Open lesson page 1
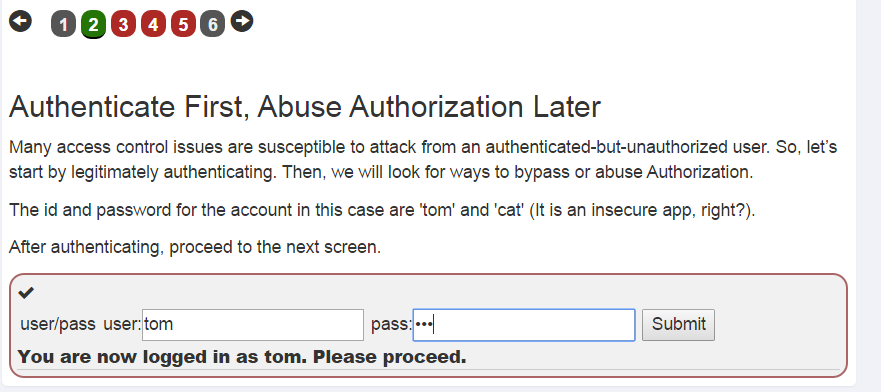This screenshot has width=881, height=392. coord(63,25)
